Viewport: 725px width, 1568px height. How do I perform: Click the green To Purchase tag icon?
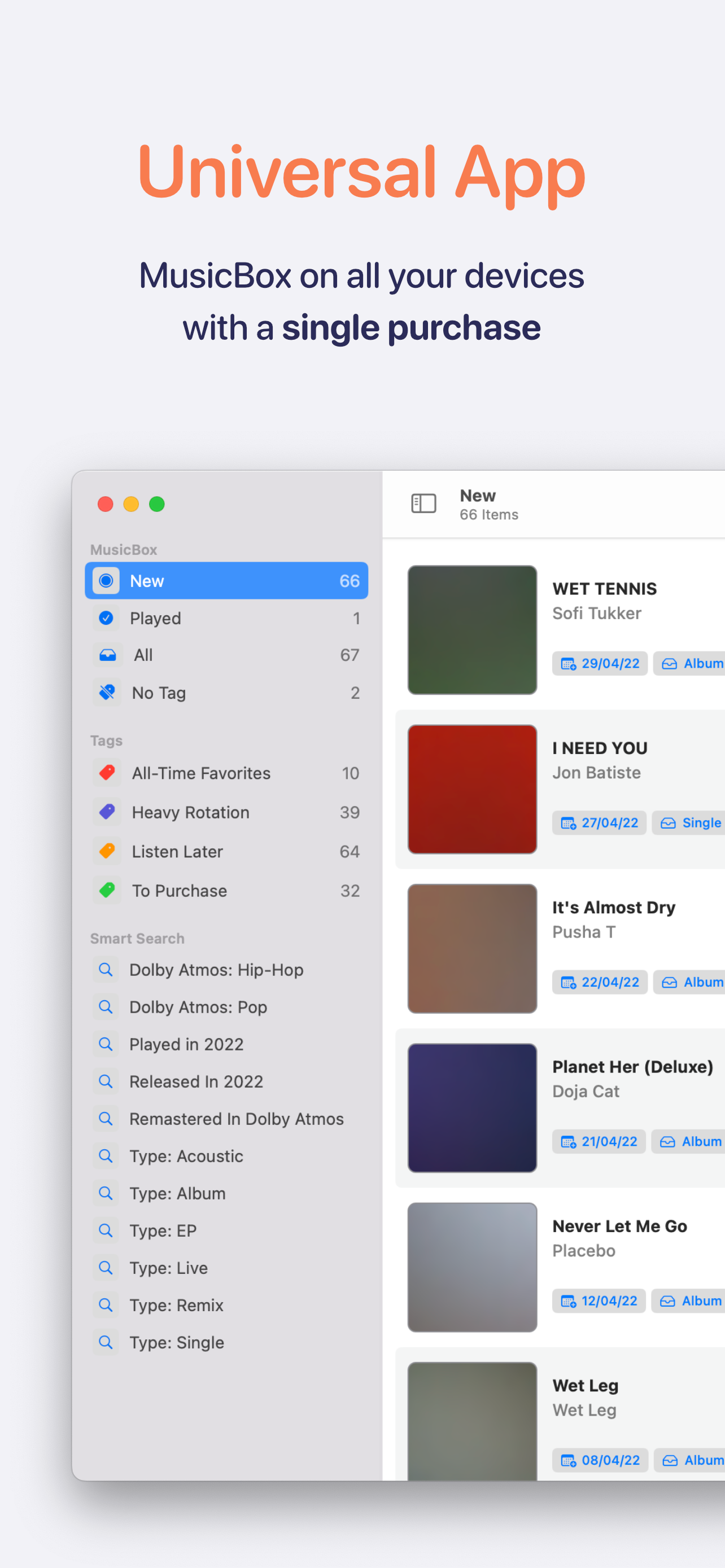click(107, 890)
